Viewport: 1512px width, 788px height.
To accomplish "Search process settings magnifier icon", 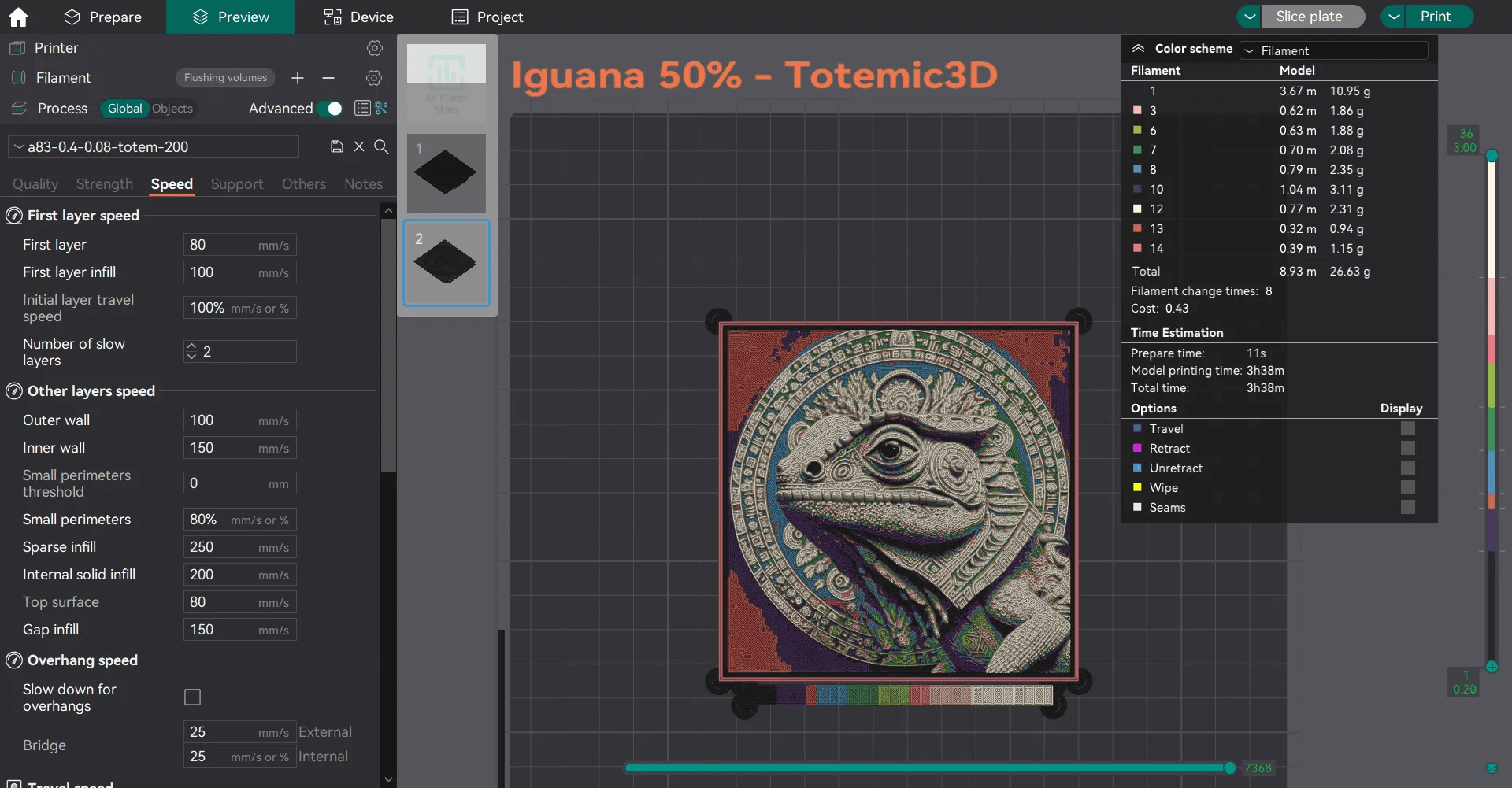I will pos(381,146).
